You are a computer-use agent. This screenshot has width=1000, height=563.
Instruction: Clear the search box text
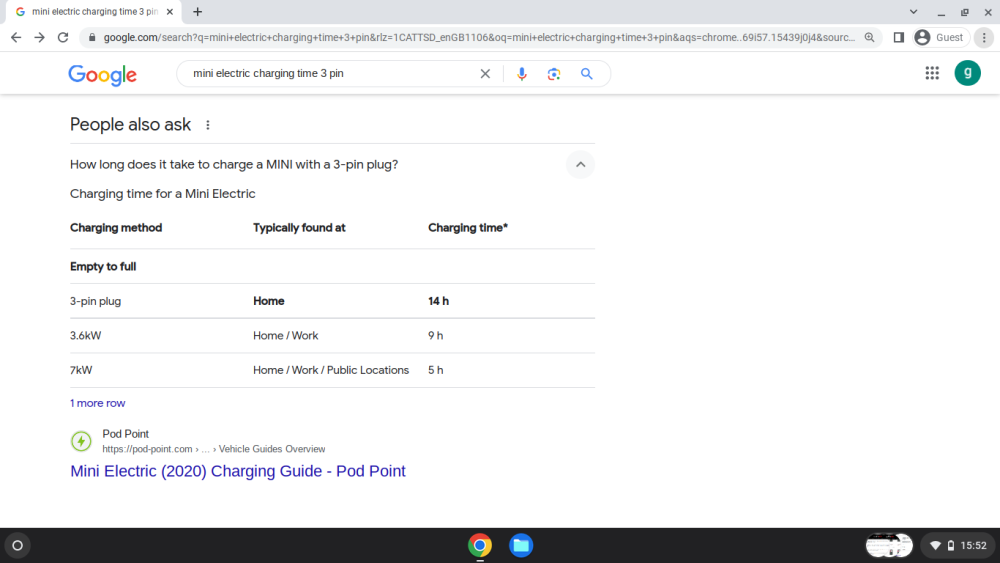[485, 74]
